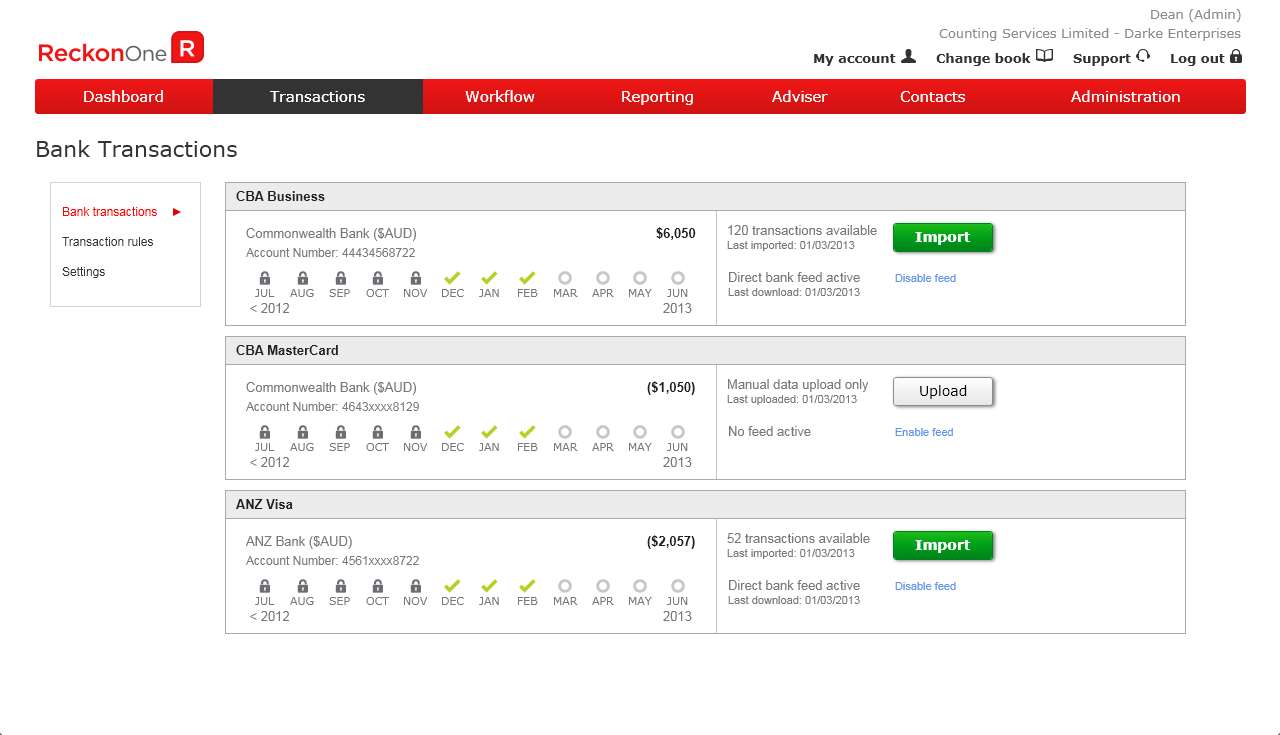Click AUG lock icon in CBA MasterCard
1280x735 pixels.
(x=302, y=432)
